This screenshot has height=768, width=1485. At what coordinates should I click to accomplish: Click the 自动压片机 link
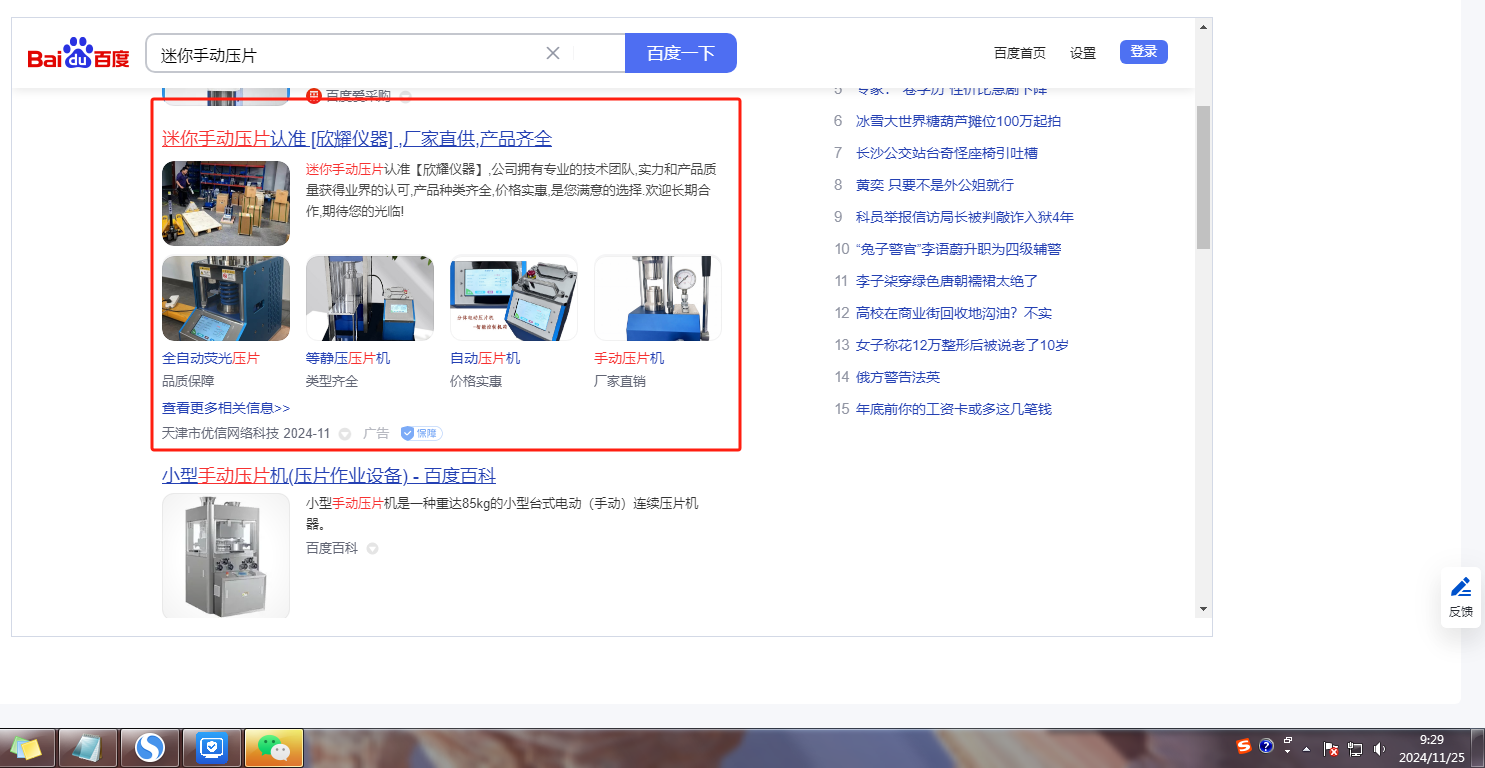[x=485, y=358]
